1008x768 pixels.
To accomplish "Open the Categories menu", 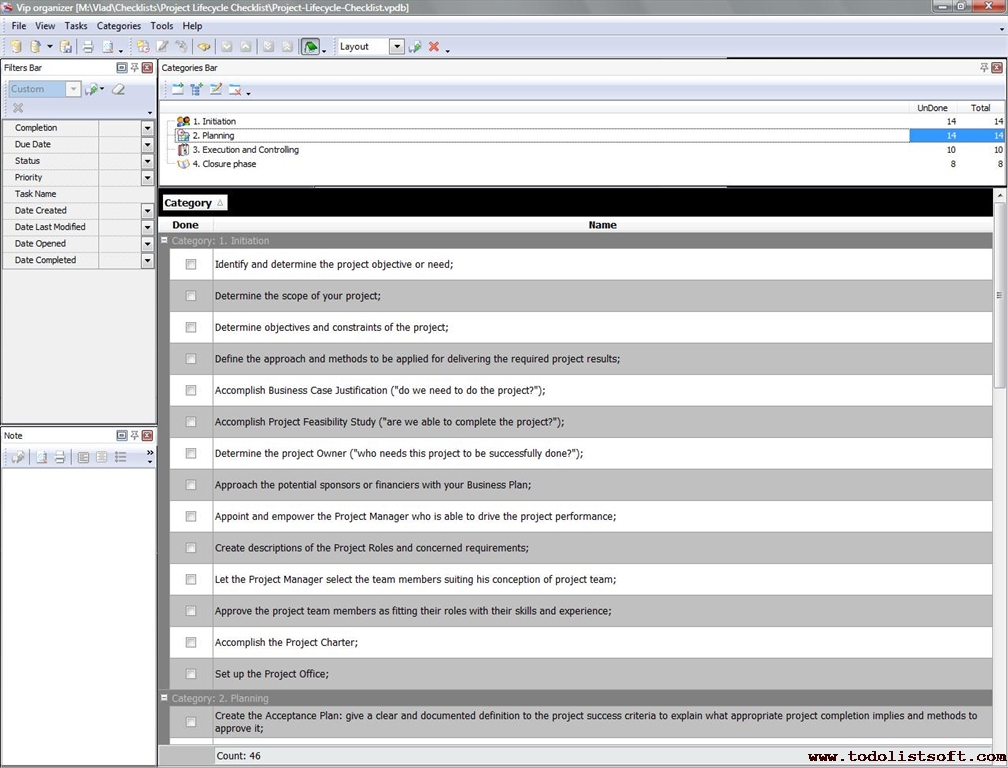I will [118, 26].
